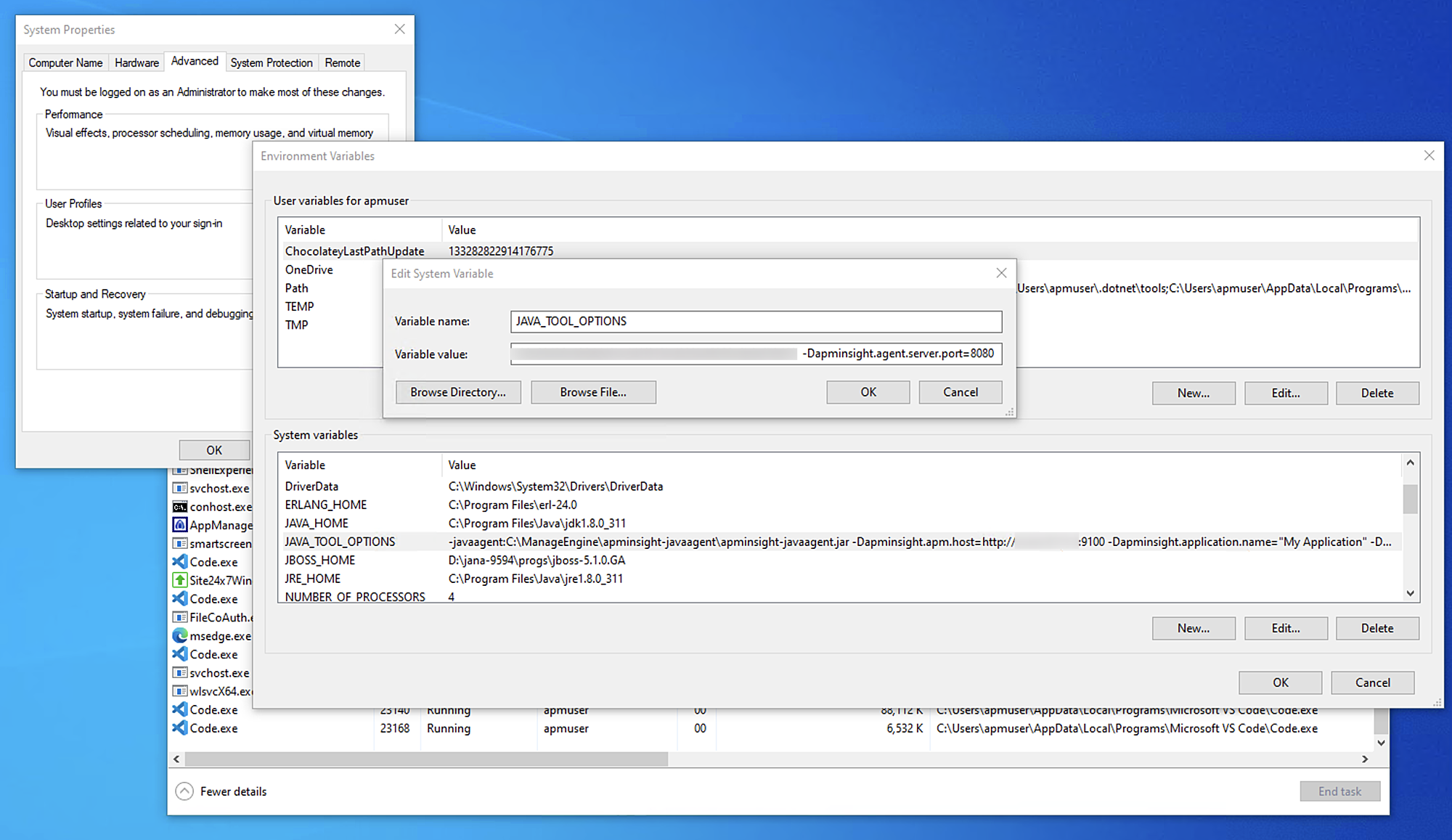Click the conhost.exe process icon
This screenshot has height=840, width=1452.
pyautogui.click(x=179, y=507)
